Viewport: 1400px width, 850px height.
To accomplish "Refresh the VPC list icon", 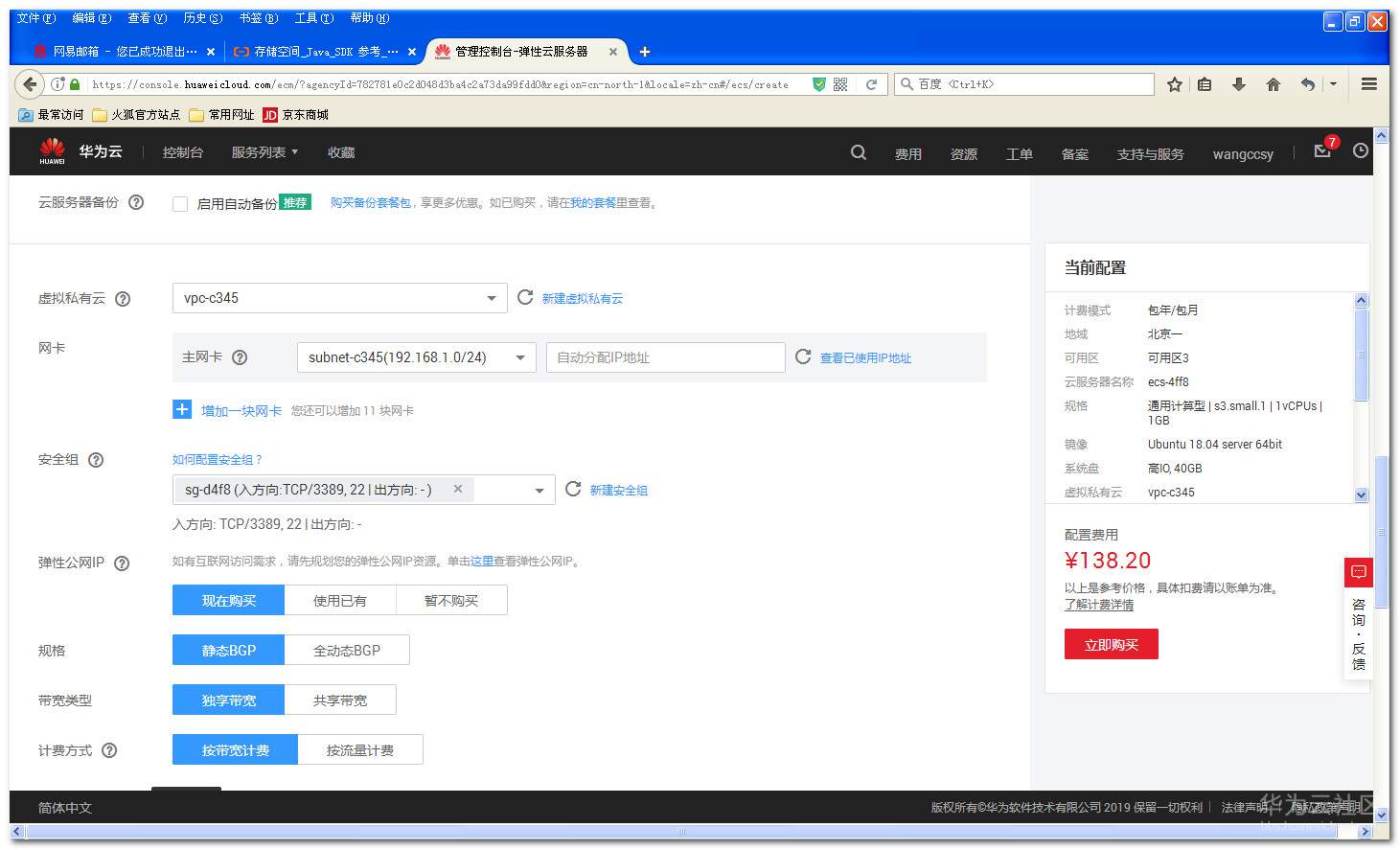I will point(525,297).
